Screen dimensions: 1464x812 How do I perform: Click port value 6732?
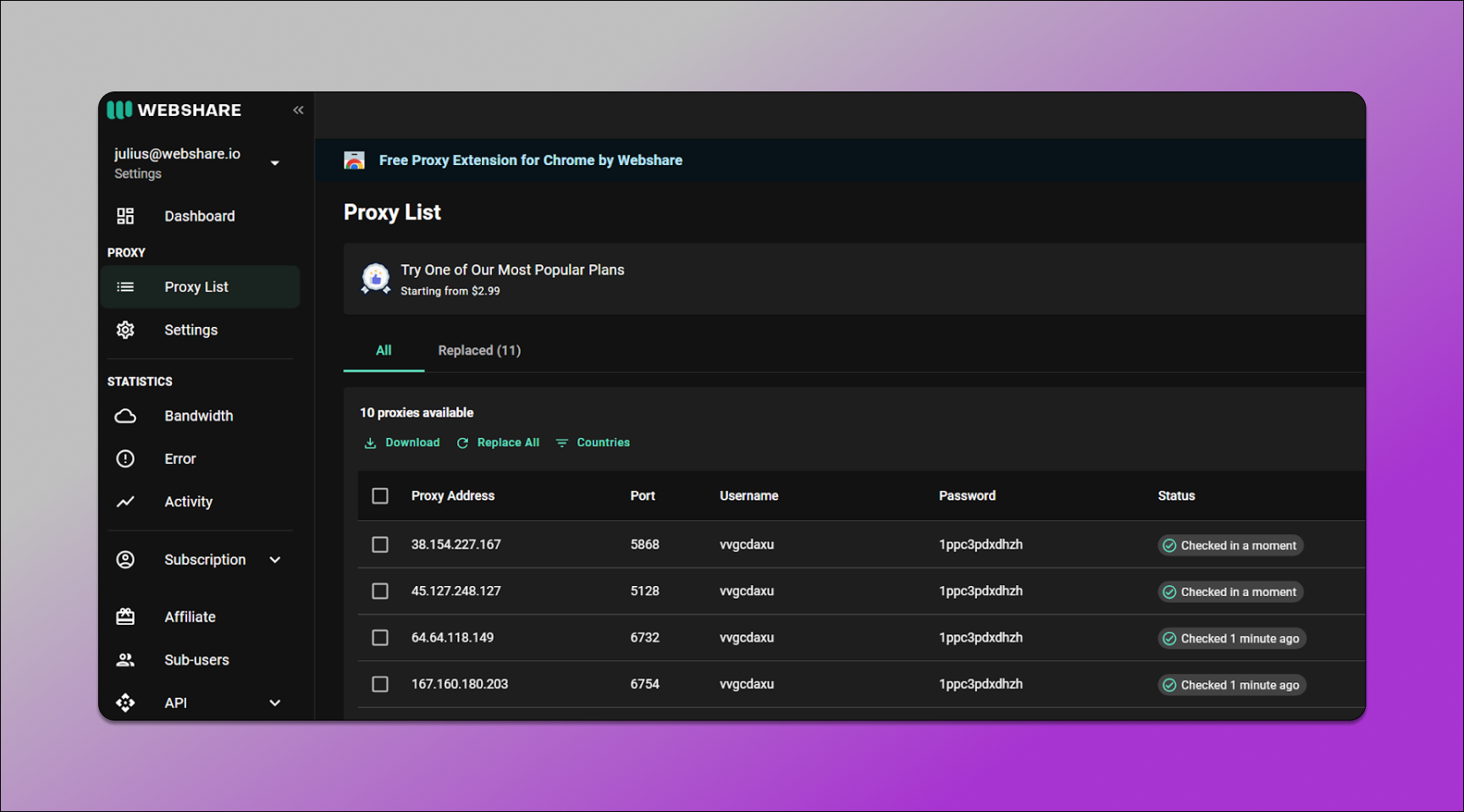[644, 638]
